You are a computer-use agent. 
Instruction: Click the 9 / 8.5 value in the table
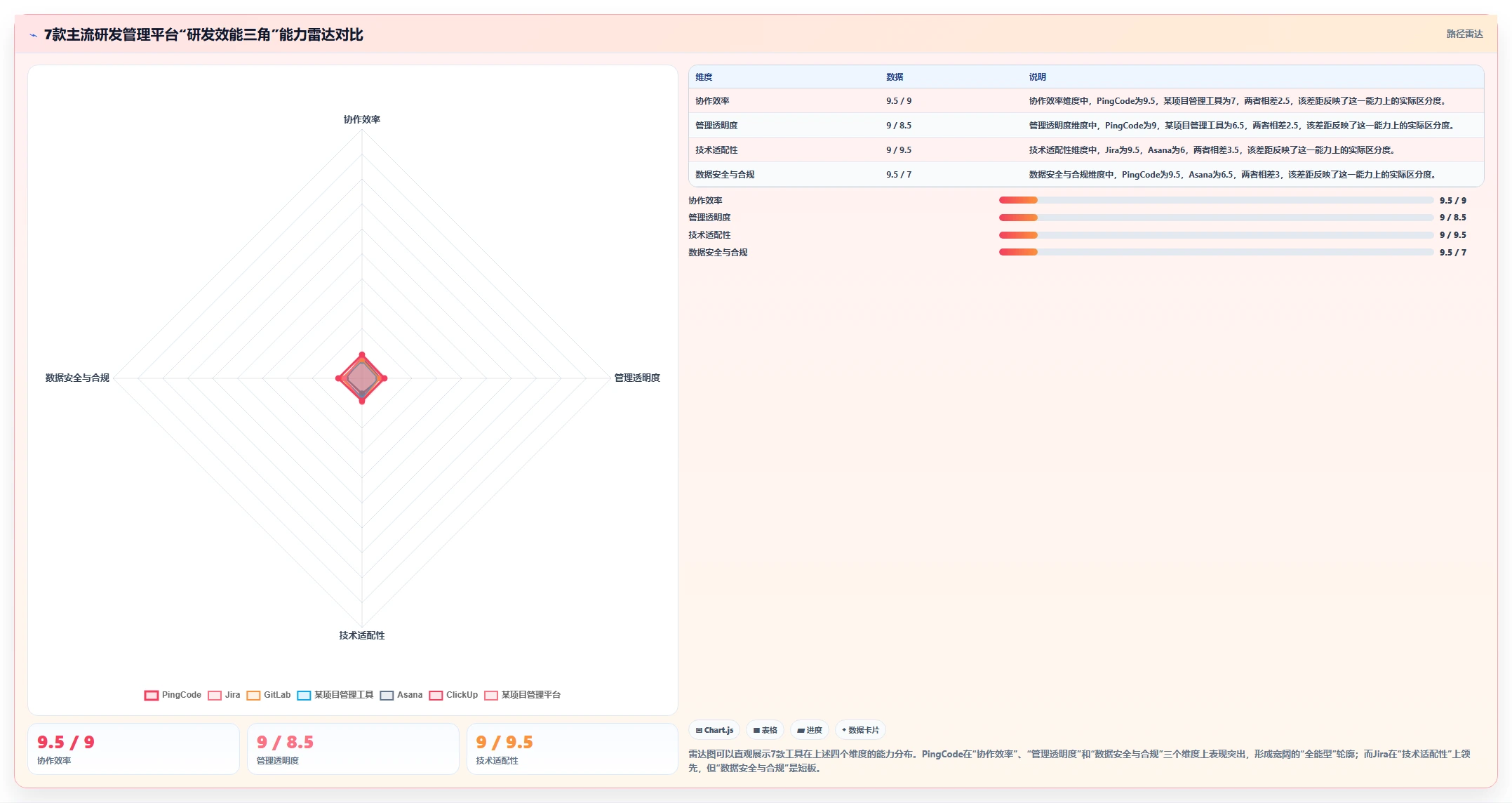tap(899, 126)
